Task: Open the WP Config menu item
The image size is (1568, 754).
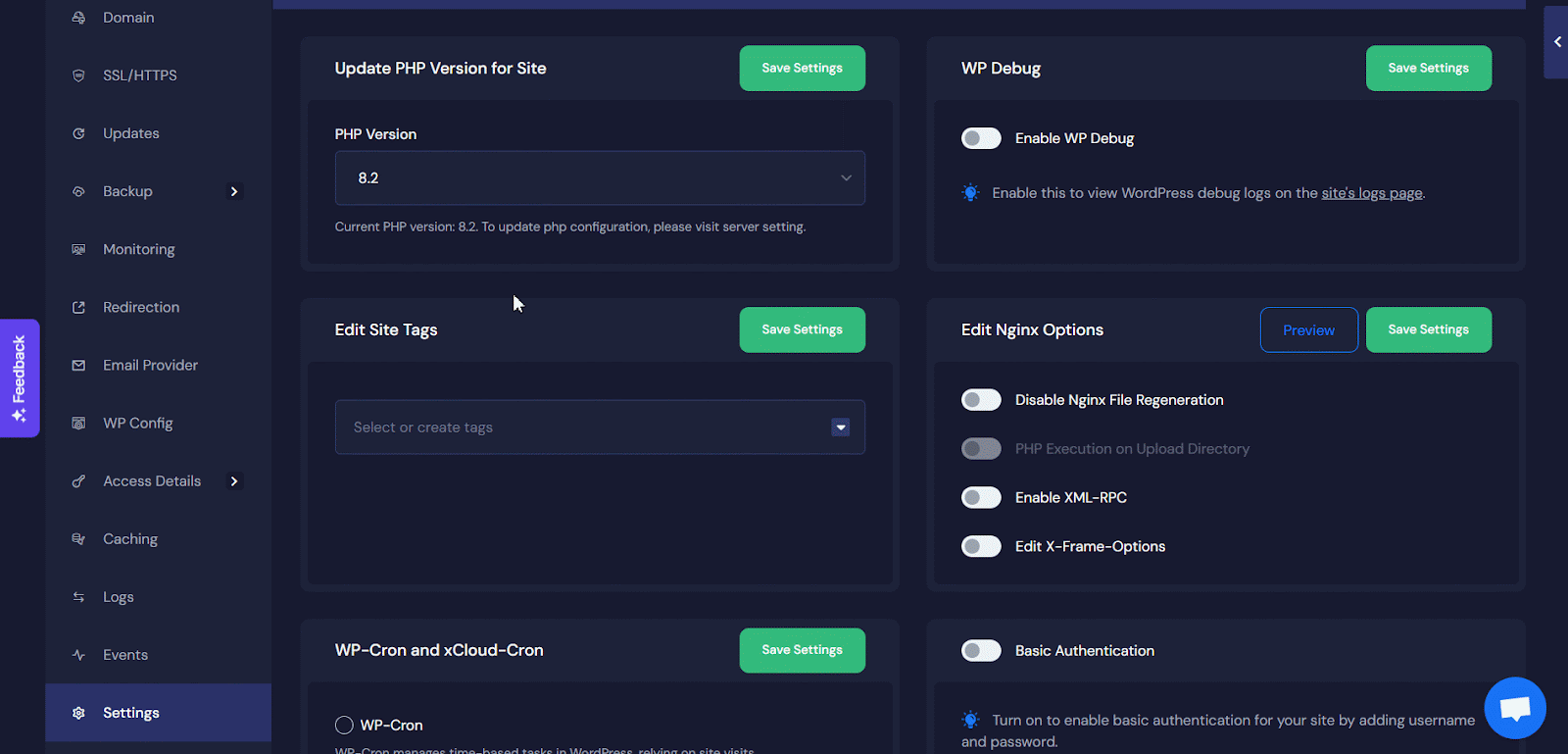Action: [x=137, y=423]
